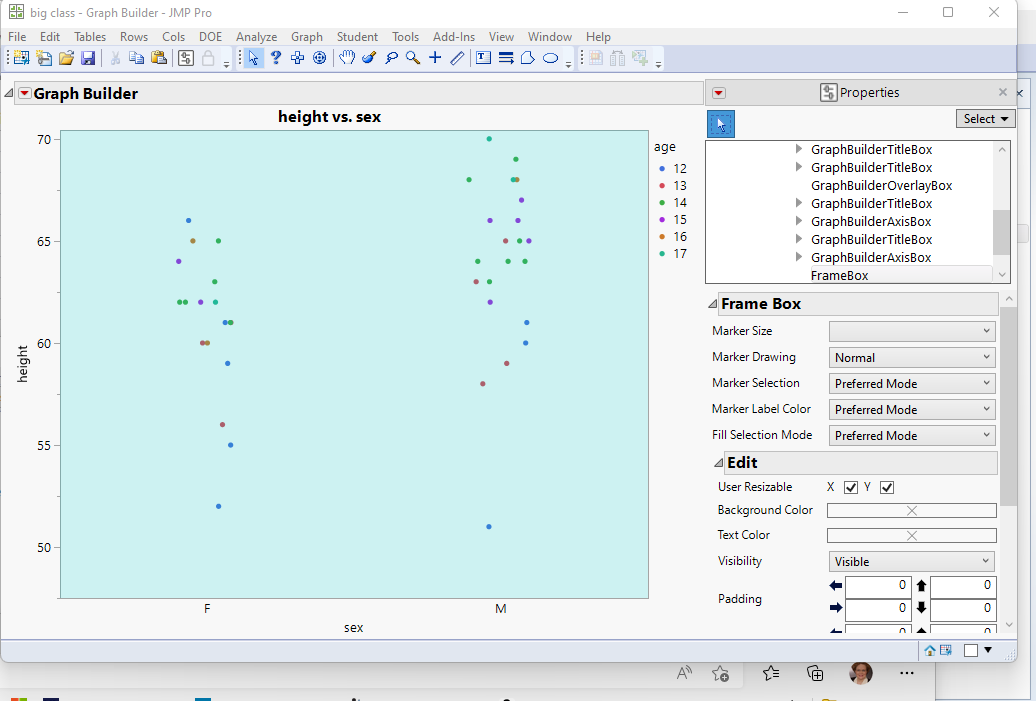
Task: Open the Marker Drawing dropdown
Action: 912,357
